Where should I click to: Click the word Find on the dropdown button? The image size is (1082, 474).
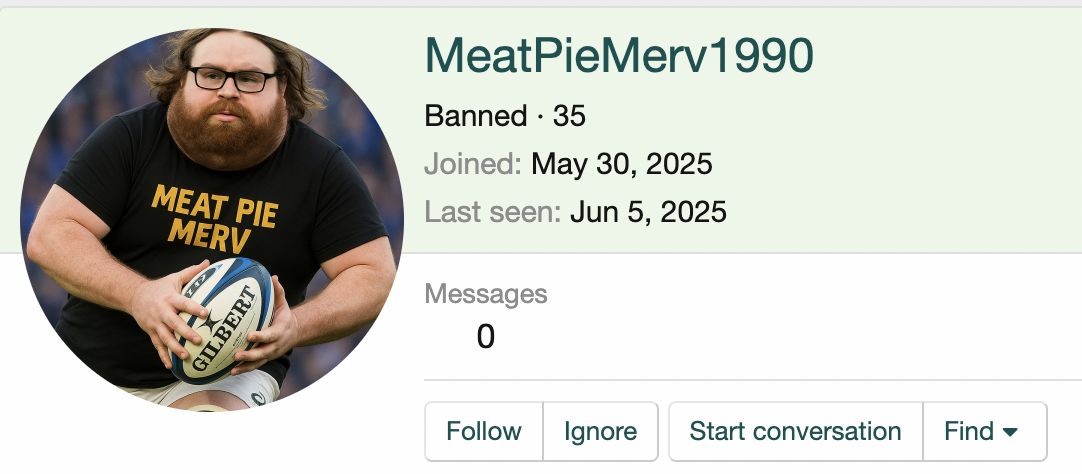pyautogui.click(x=969, y=431)
